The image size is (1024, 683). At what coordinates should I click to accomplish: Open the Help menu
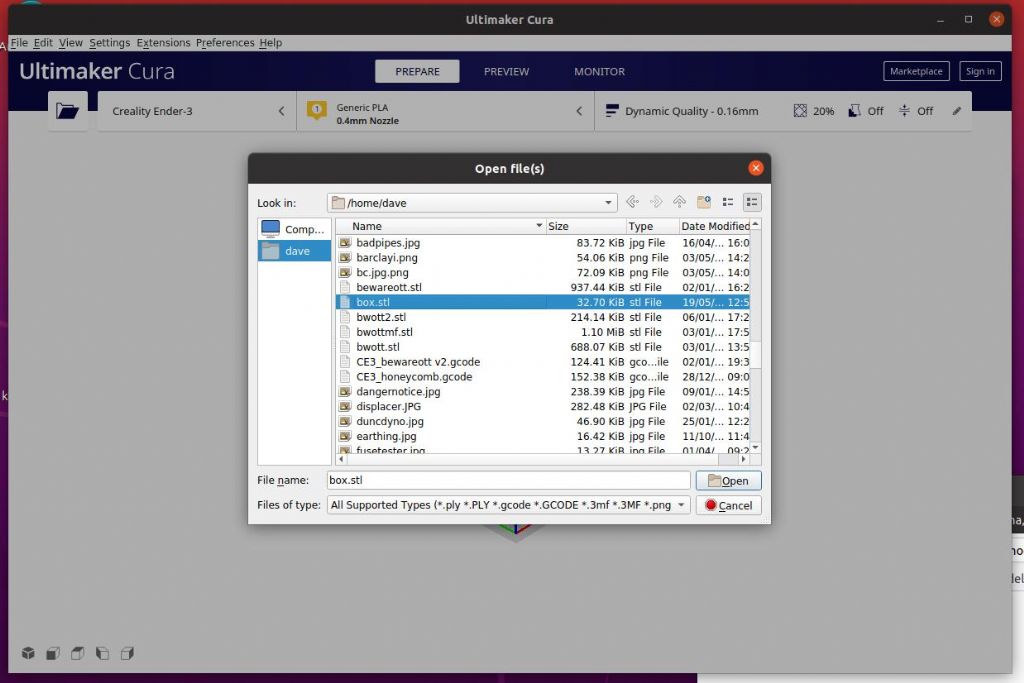270,42
